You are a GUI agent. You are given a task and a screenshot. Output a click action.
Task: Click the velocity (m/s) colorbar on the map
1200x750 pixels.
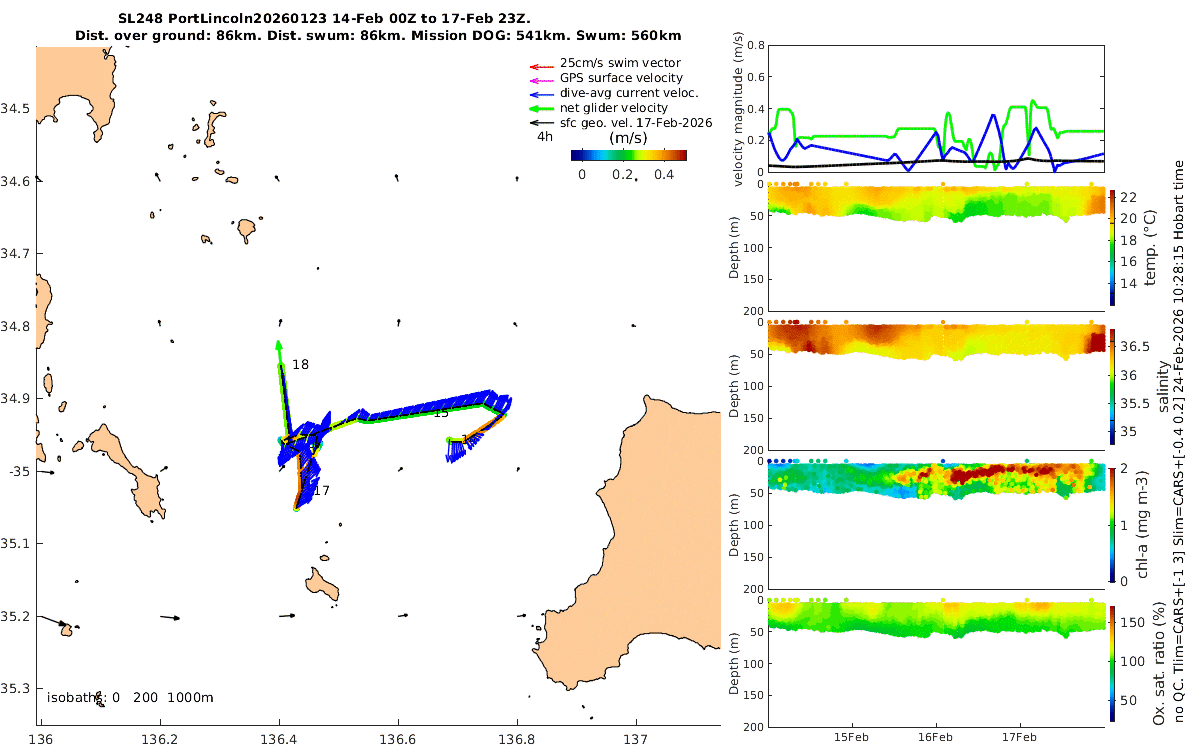tap(629, 155)
